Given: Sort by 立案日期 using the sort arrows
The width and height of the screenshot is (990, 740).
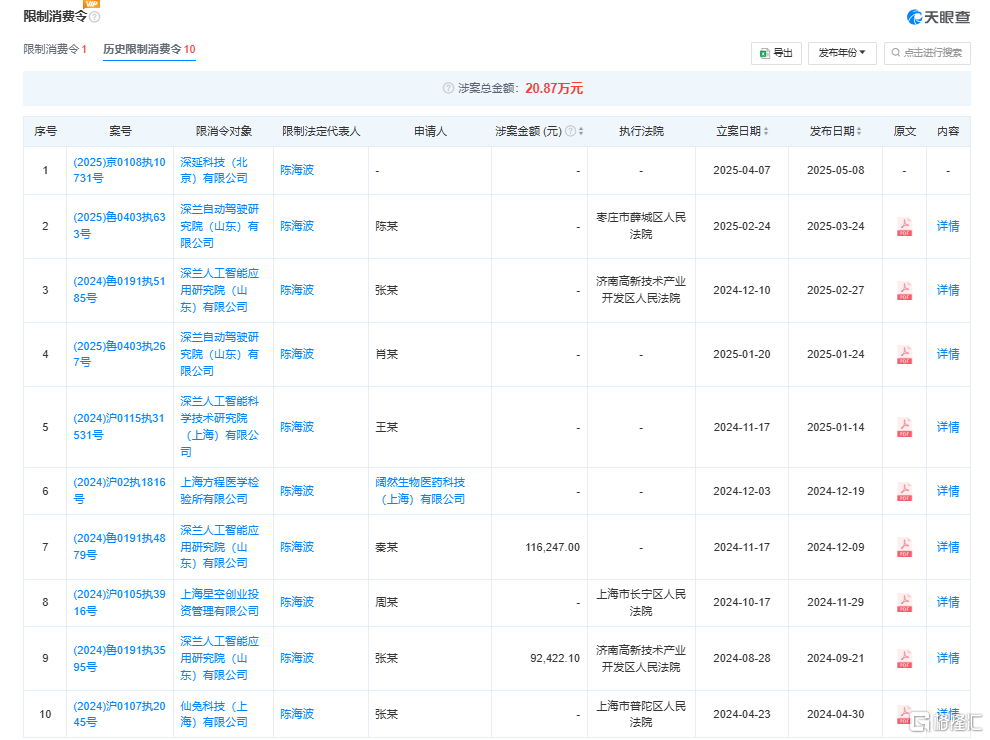Looking at the screenshot, I should point(766,131).
